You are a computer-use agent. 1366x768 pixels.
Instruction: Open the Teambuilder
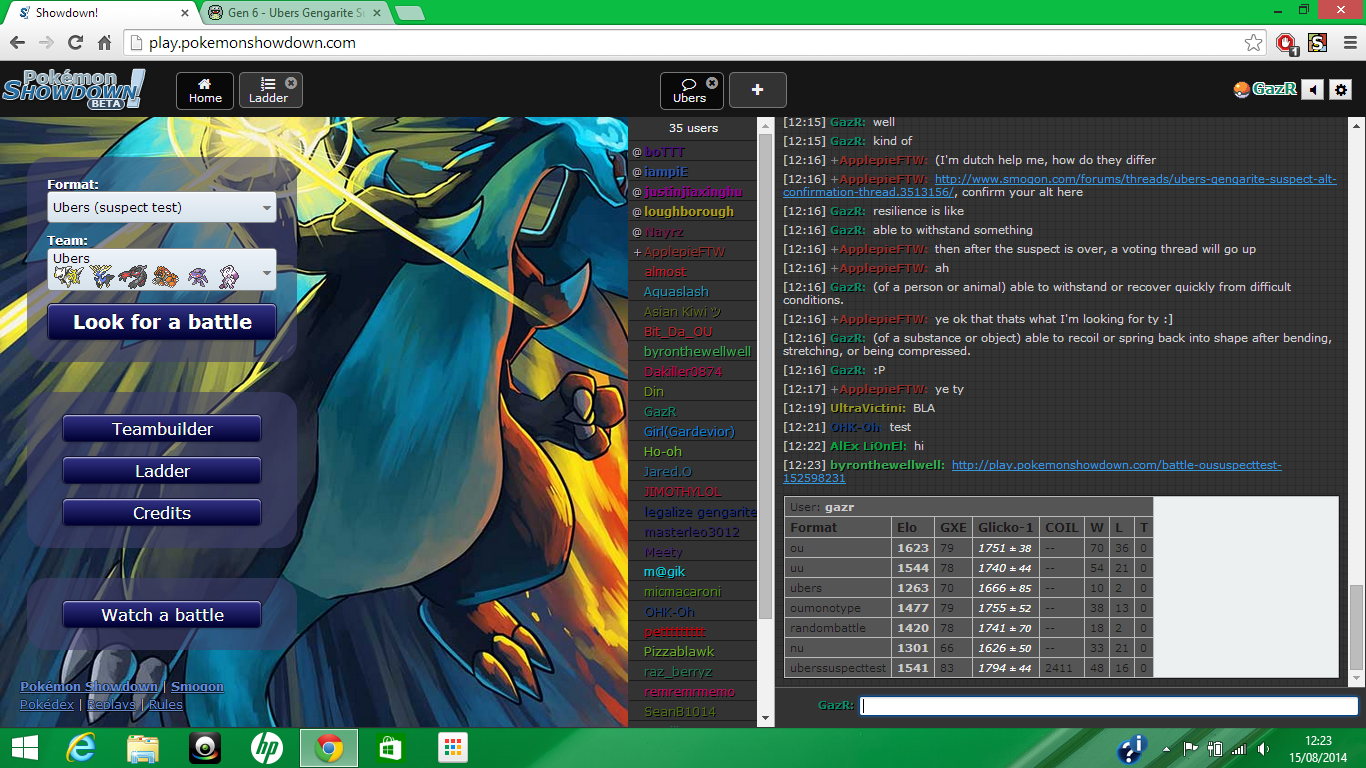tap(162, 429)
